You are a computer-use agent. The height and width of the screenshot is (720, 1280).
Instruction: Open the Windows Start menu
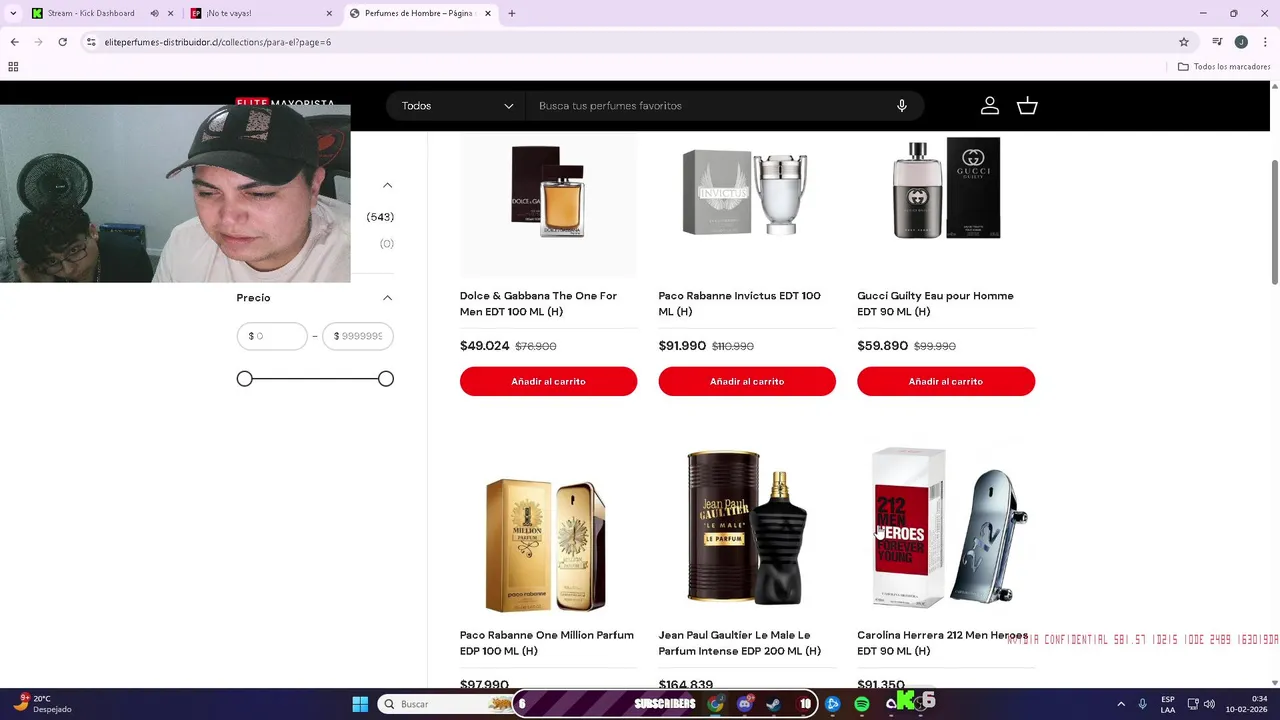(360, 704)
